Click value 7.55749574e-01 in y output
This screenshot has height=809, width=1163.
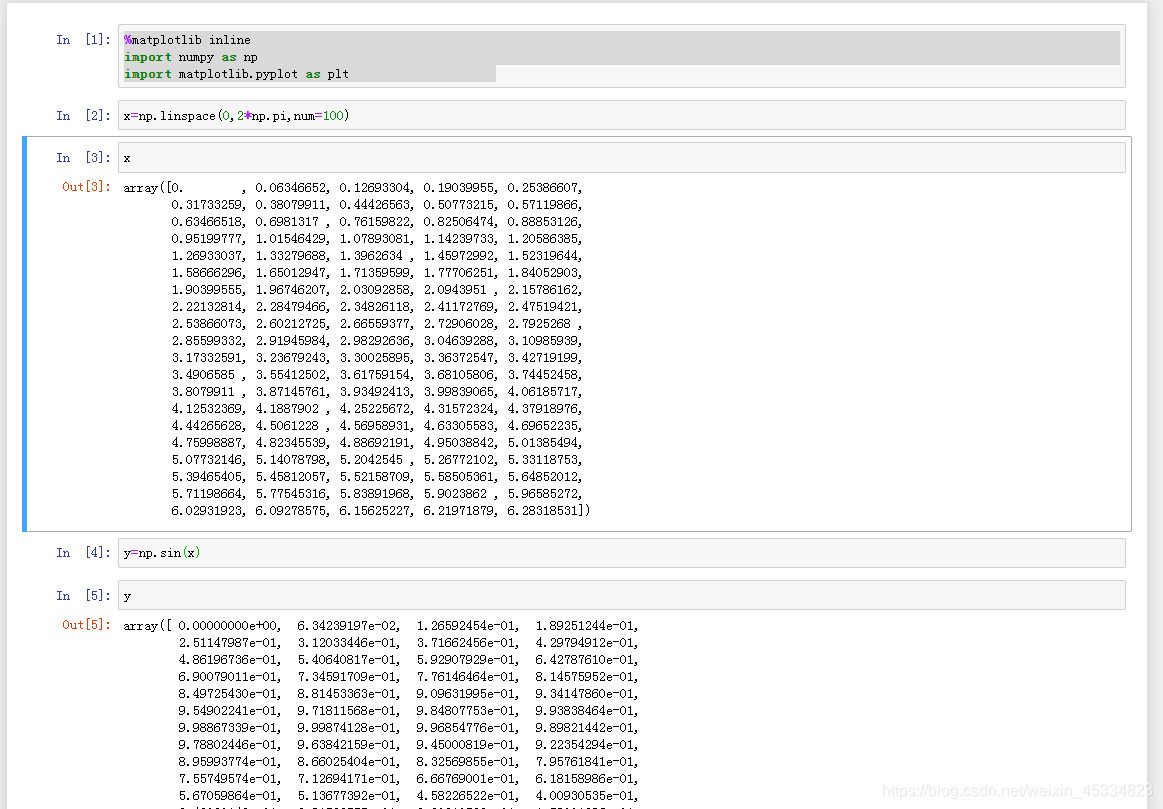(x=228, y=779)
